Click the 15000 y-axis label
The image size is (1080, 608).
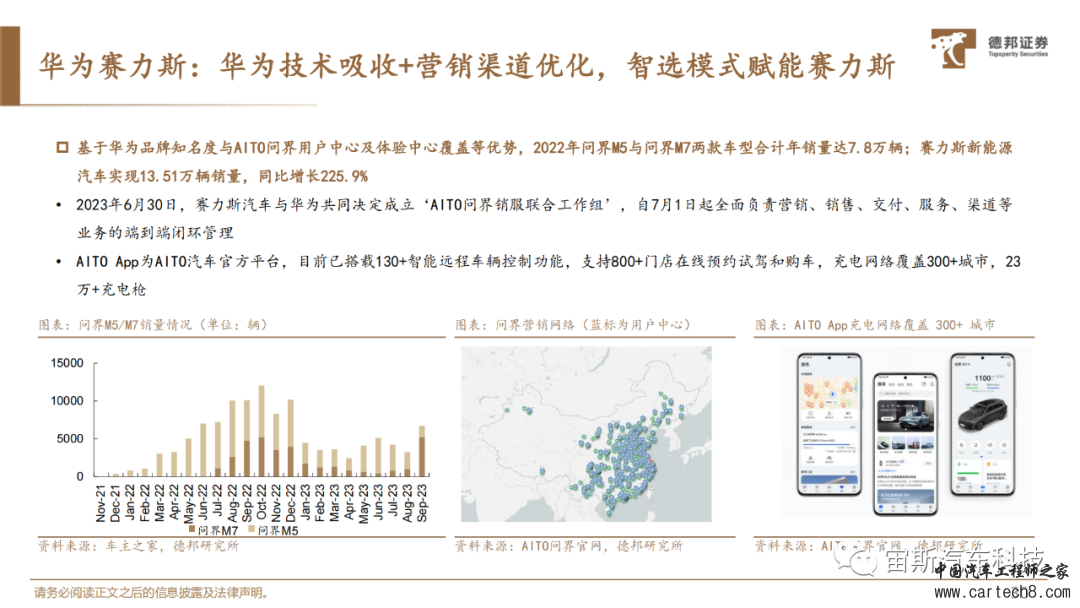pos(67,363)
